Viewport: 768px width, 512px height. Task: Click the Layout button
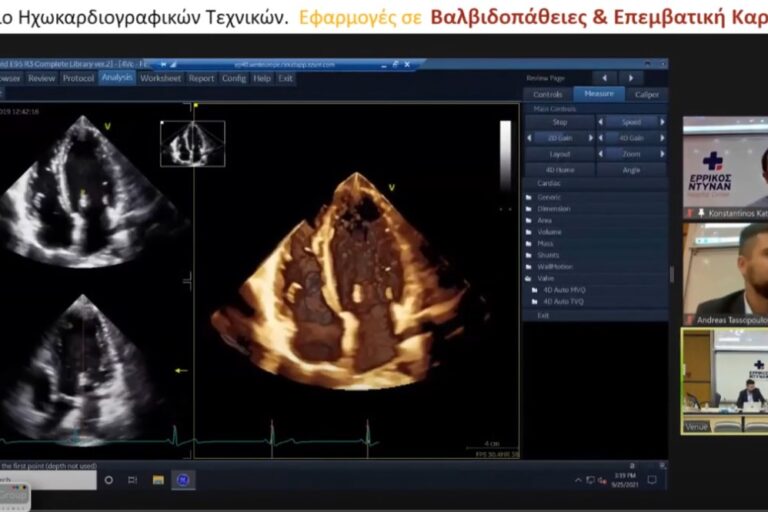point(560,154)
